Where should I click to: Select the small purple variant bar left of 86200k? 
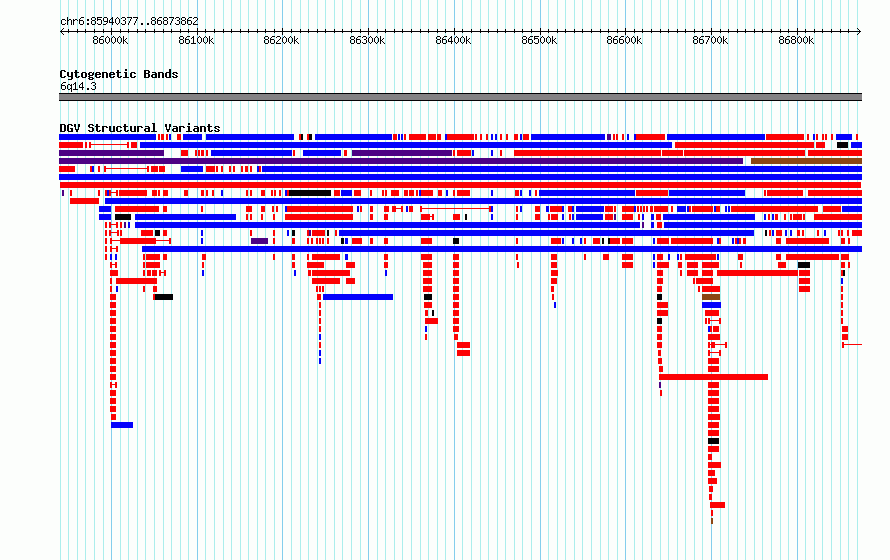point(259,241)
